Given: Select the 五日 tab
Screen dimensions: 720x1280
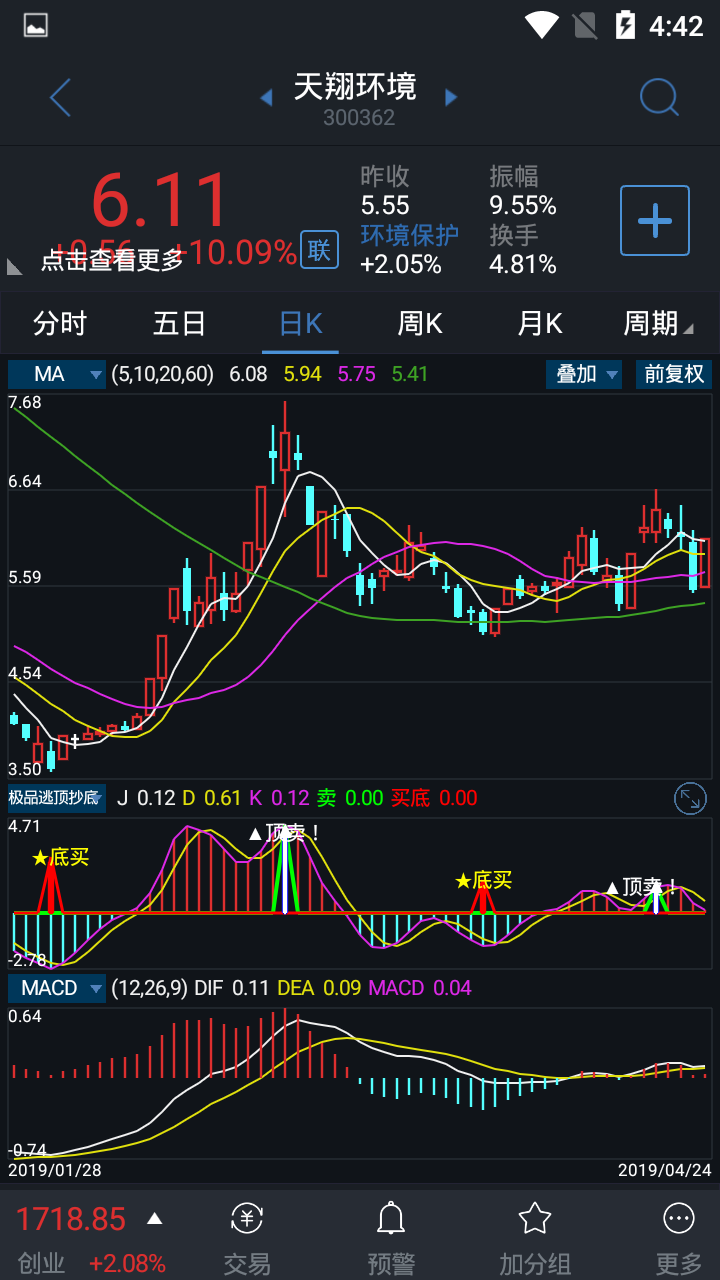Looking at the screenshot, I should coord(180,323).
